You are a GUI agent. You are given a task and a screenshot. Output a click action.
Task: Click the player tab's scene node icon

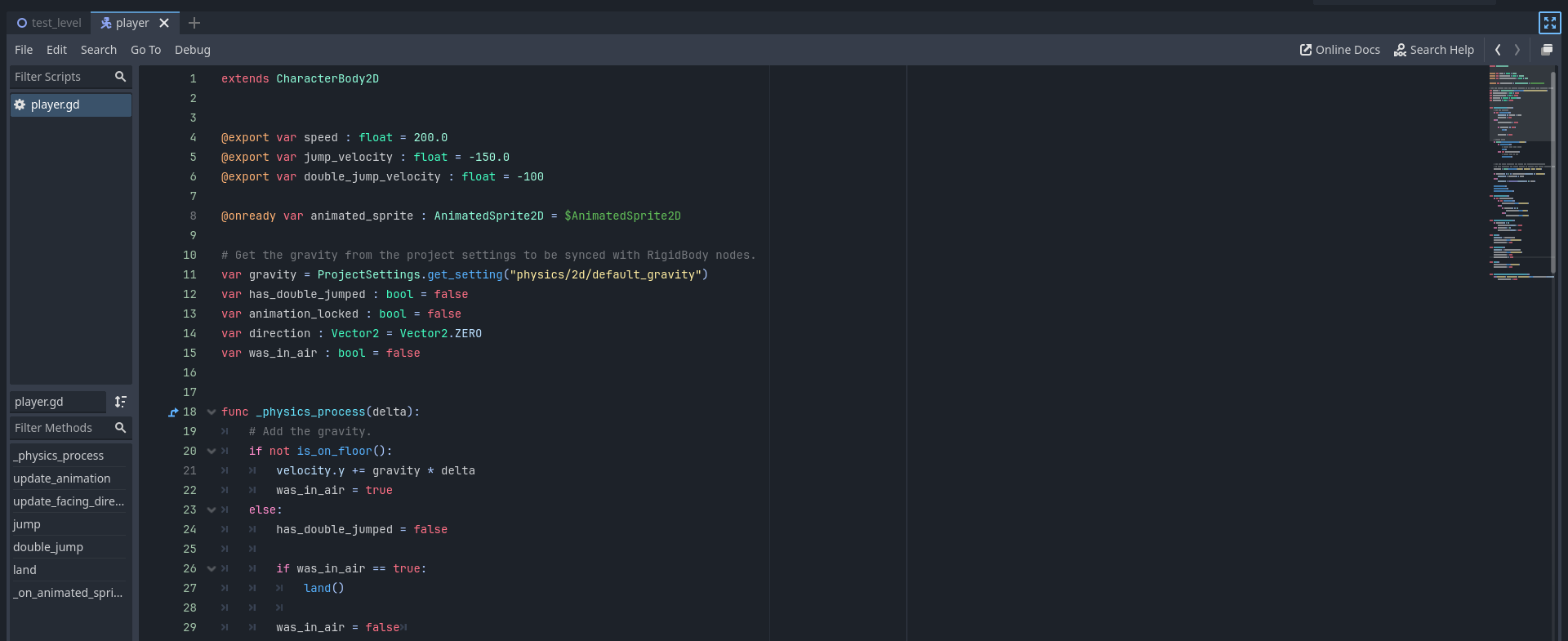click(x=106, y=23)
